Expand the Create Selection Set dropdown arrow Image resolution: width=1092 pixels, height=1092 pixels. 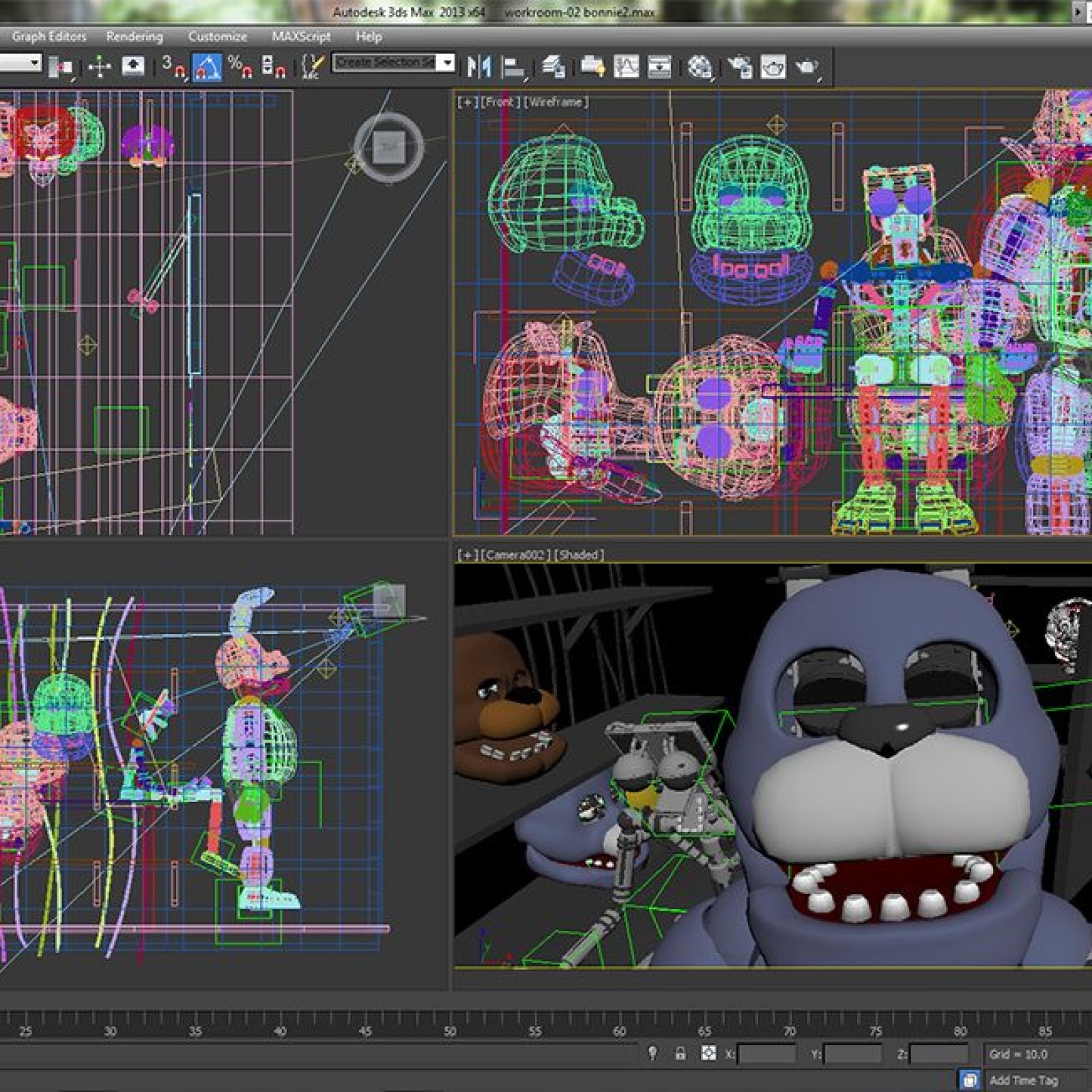click(x=446, y=63)
